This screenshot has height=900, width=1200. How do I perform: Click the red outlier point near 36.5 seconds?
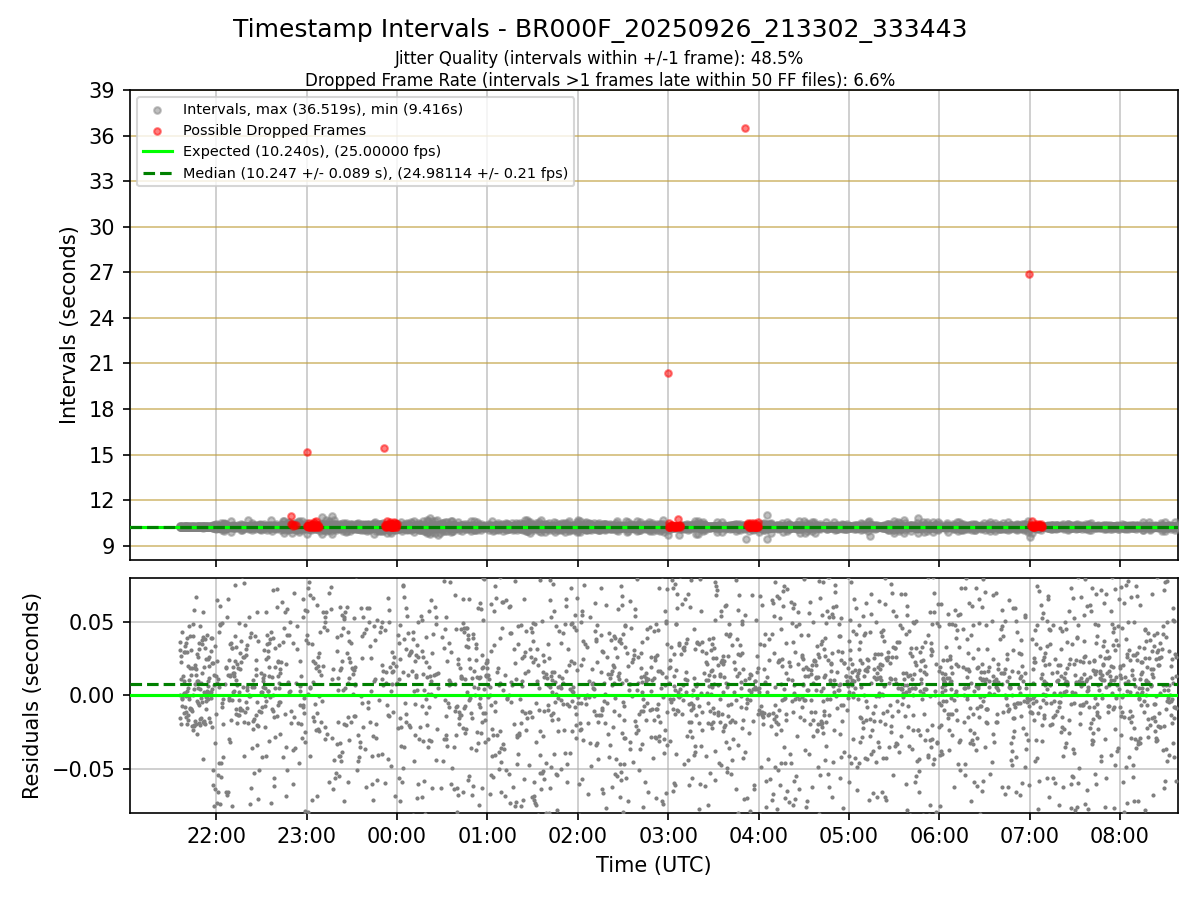745,128
